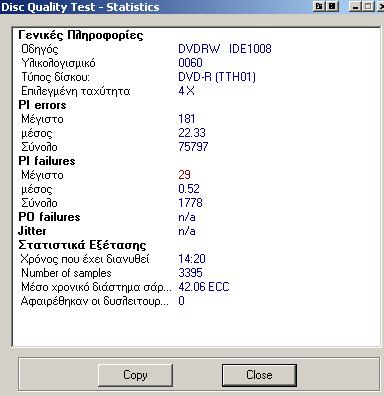
Task: Click the 'Αφαιρέθηκαν οι δυσλειτουρ...' label
Action: click(95, 301)
